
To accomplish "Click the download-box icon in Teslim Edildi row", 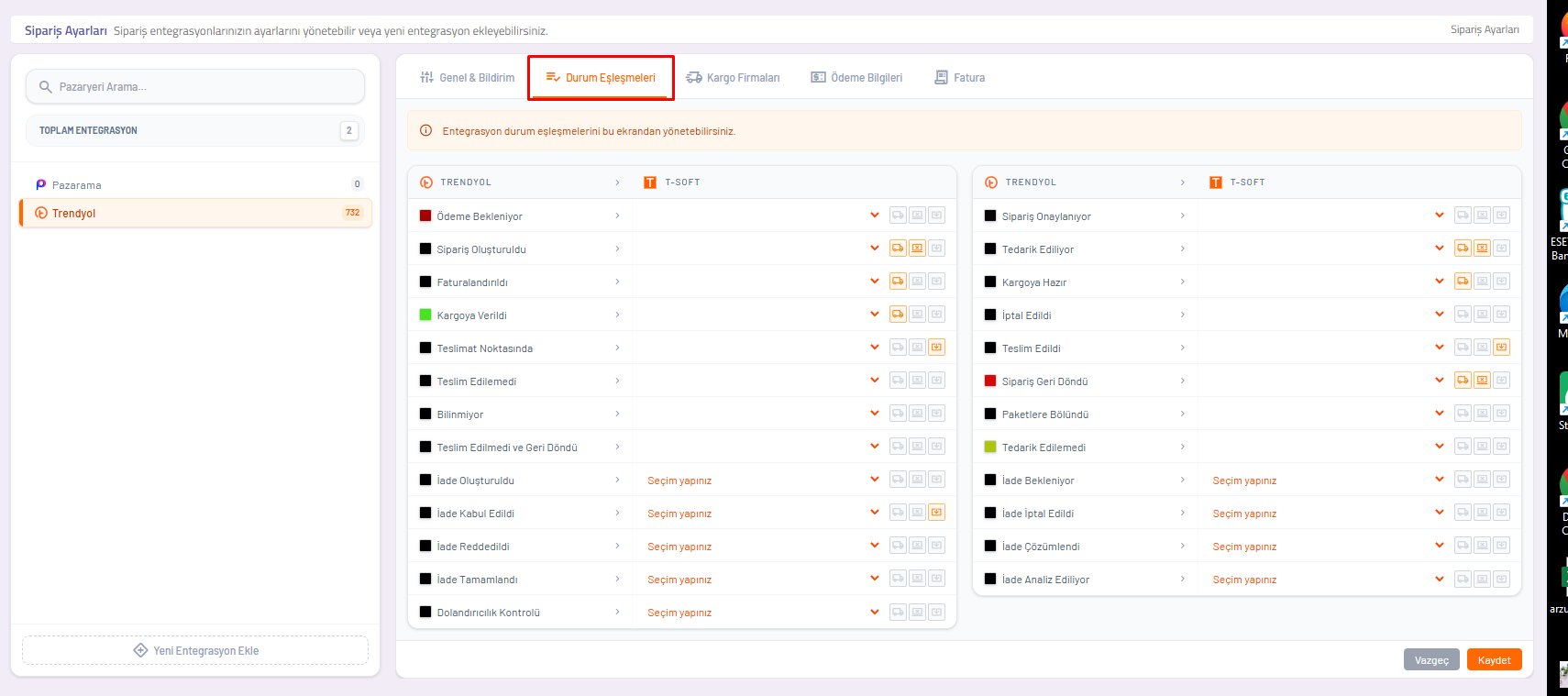I will (1501, 348).
